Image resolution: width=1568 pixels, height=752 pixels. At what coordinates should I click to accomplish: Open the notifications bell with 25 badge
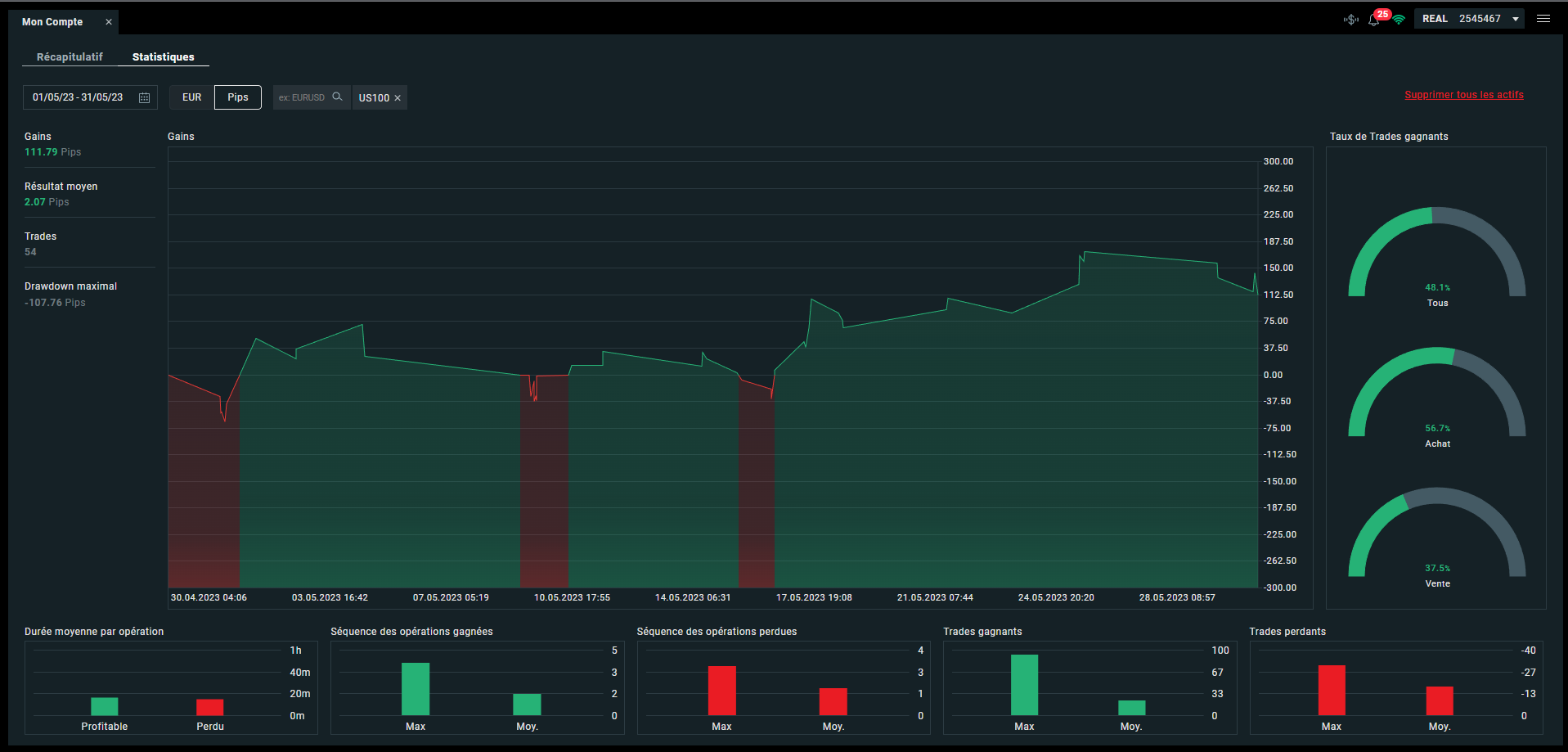1375,19
